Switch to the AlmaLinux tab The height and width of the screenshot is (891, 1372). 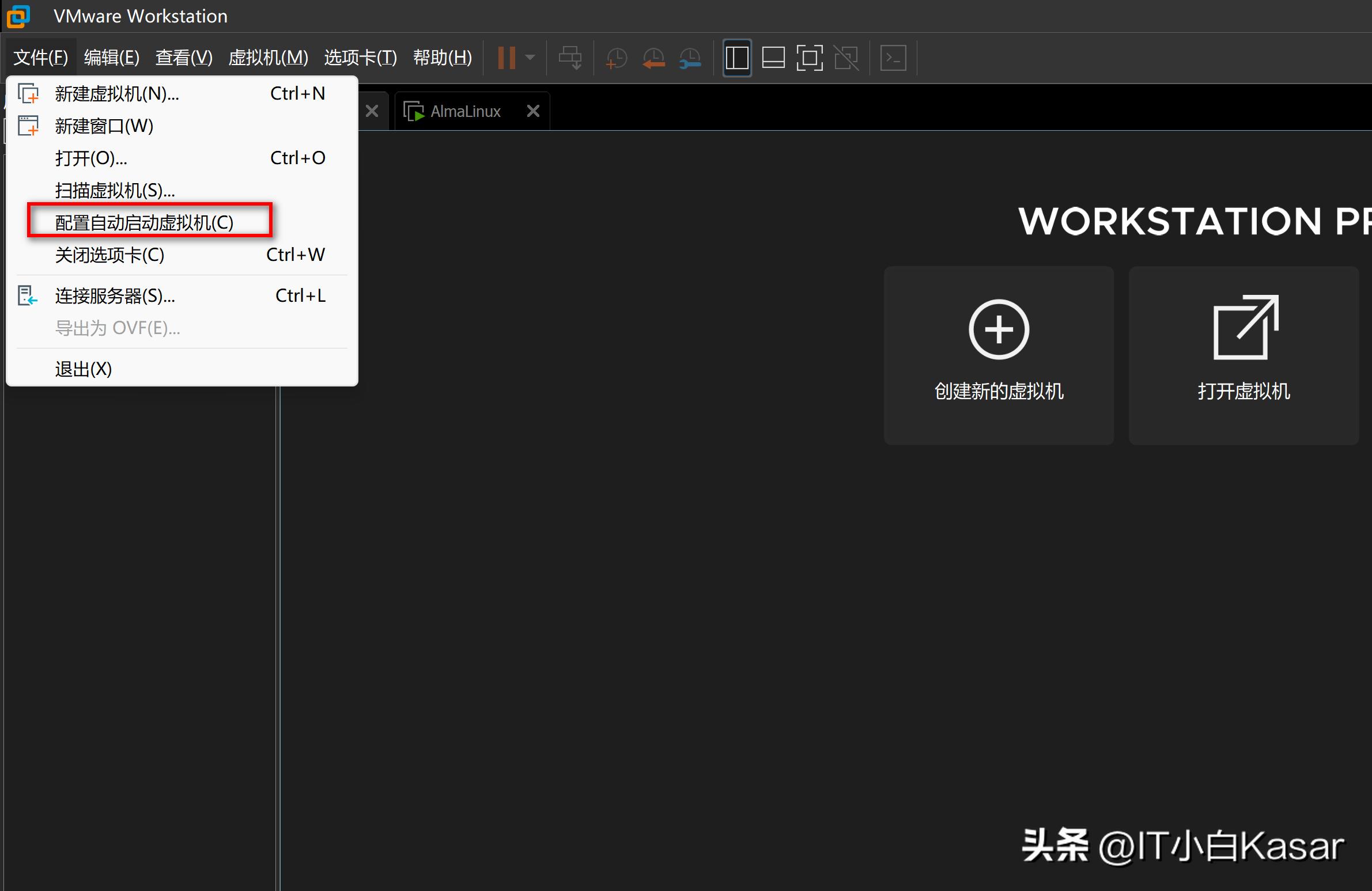[464, 111]
